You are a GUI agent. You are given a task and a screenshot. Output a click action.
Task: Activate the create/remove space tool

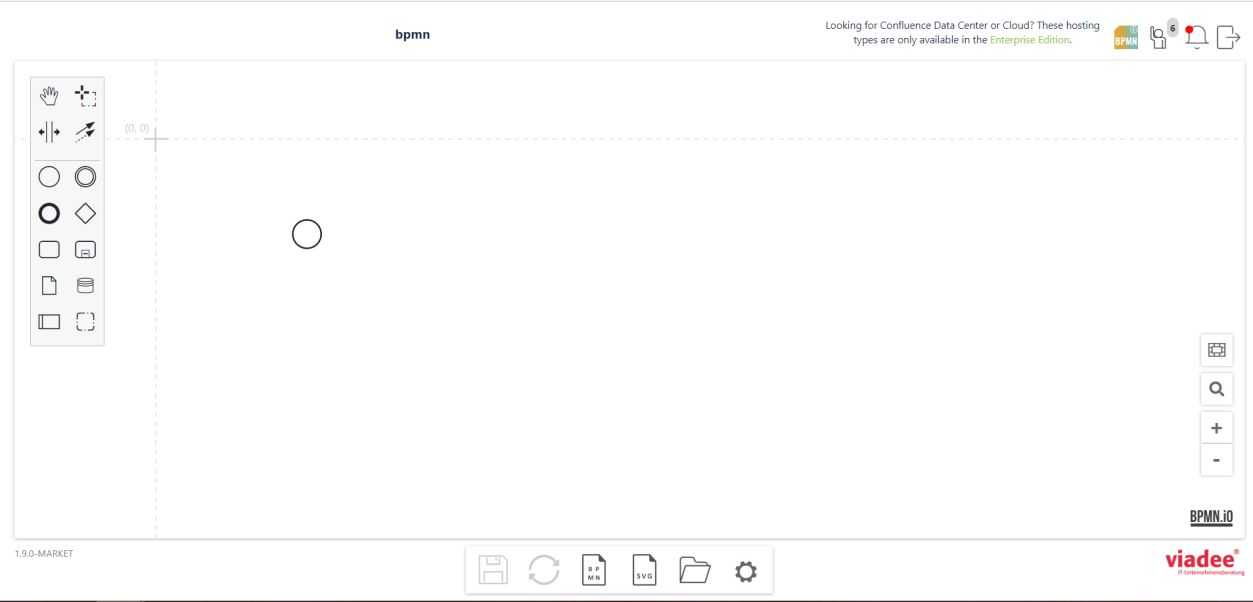(49, 131)
